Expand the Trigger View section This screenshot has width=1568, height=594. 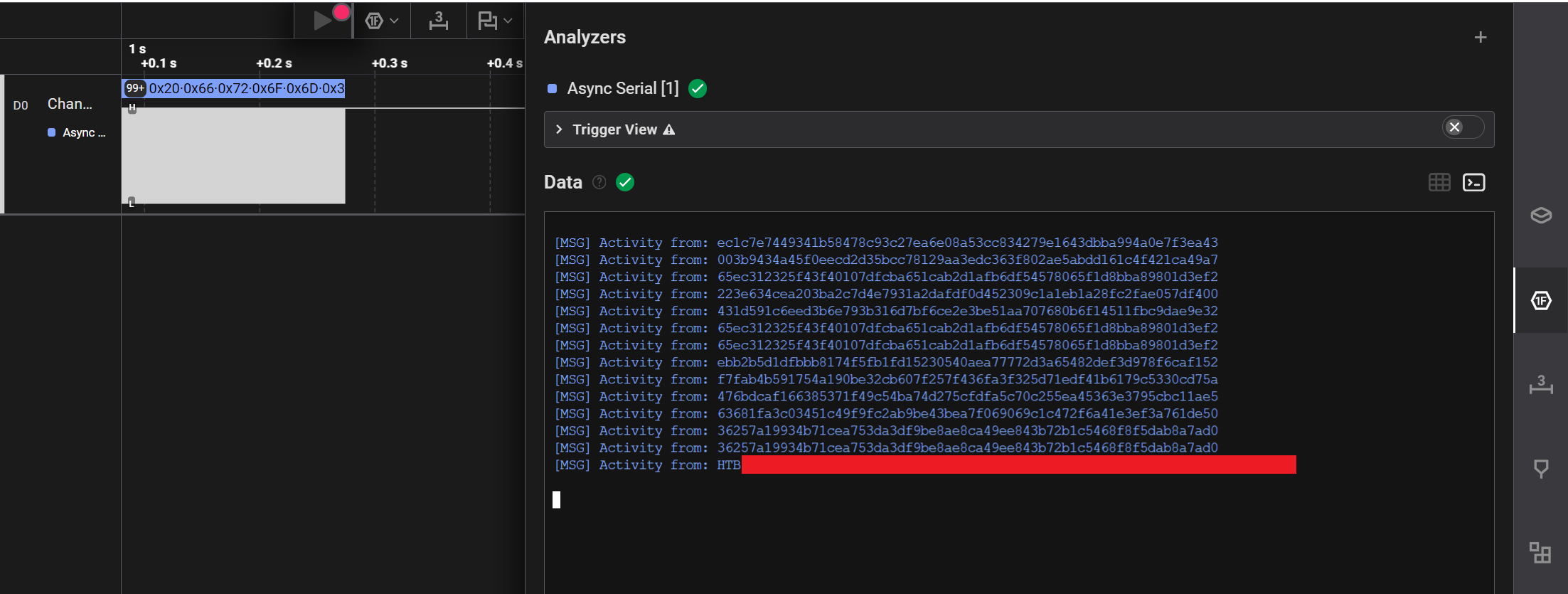click(559, 129)
